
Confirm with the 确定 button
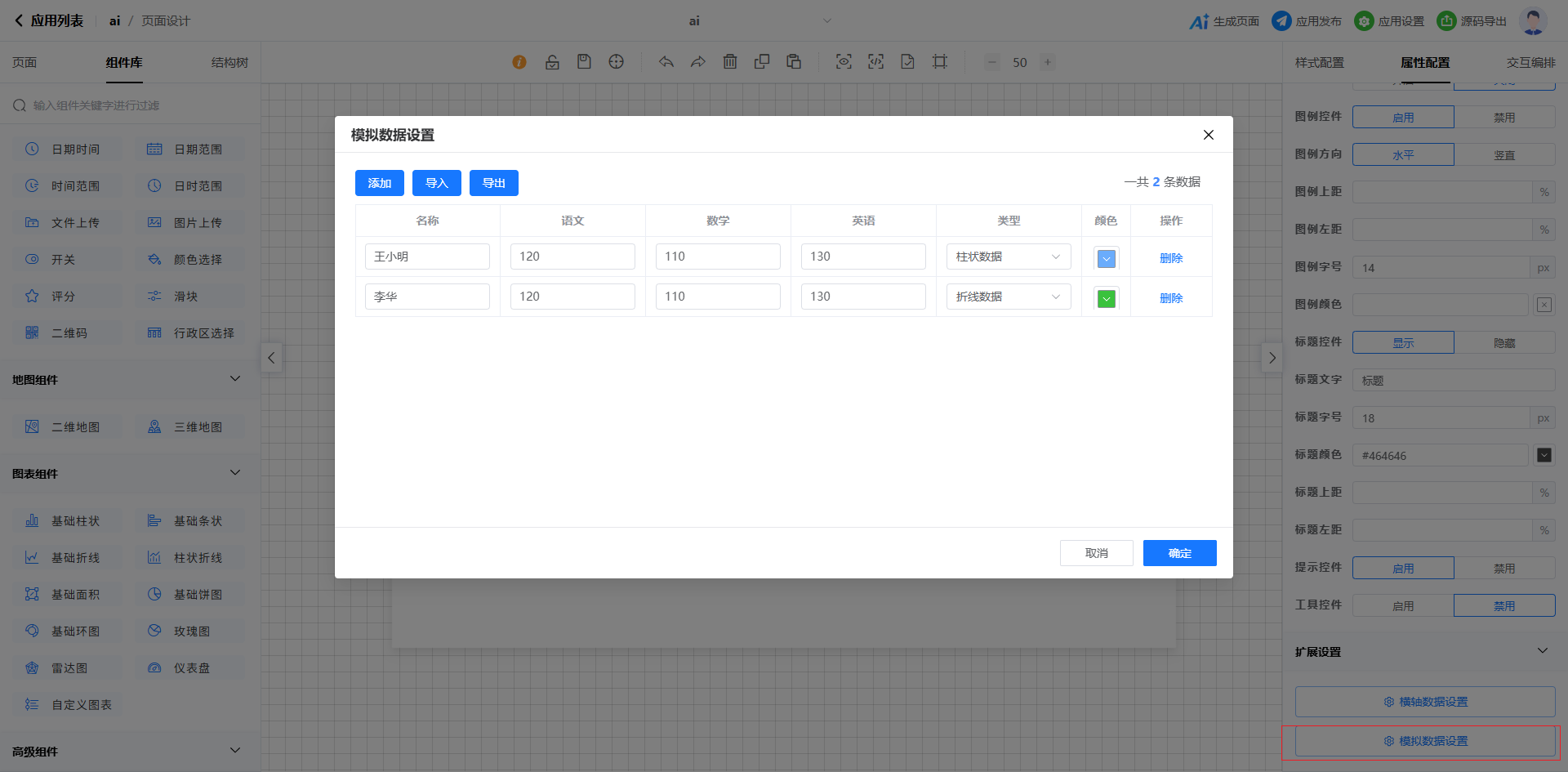pos(1179,553)
